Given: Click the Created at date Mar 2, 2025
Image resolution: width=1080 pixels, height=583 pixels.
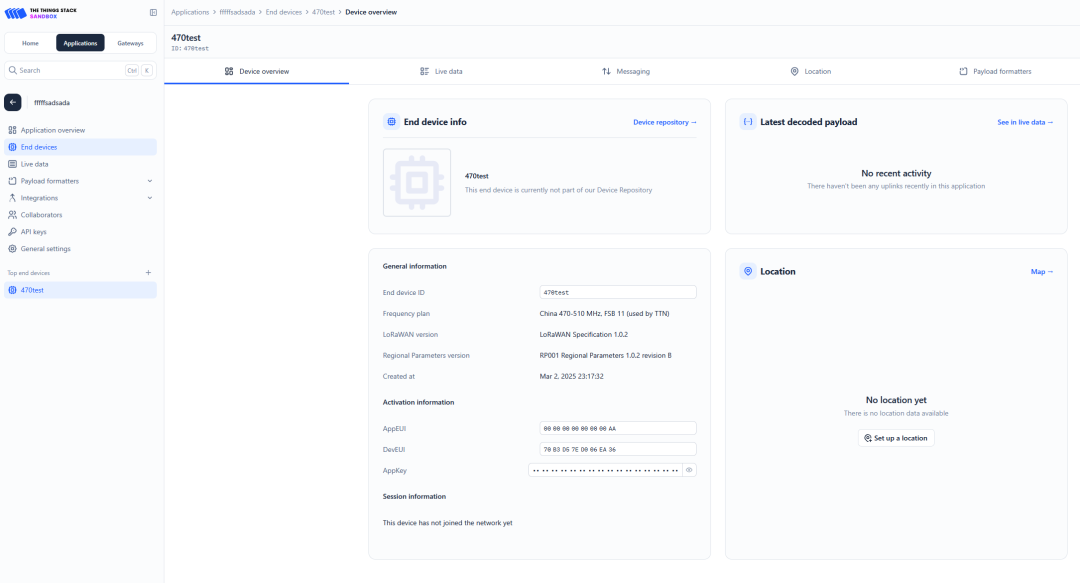Looking at the screenshot, I should pyautogui.click(x=571, y=376).
